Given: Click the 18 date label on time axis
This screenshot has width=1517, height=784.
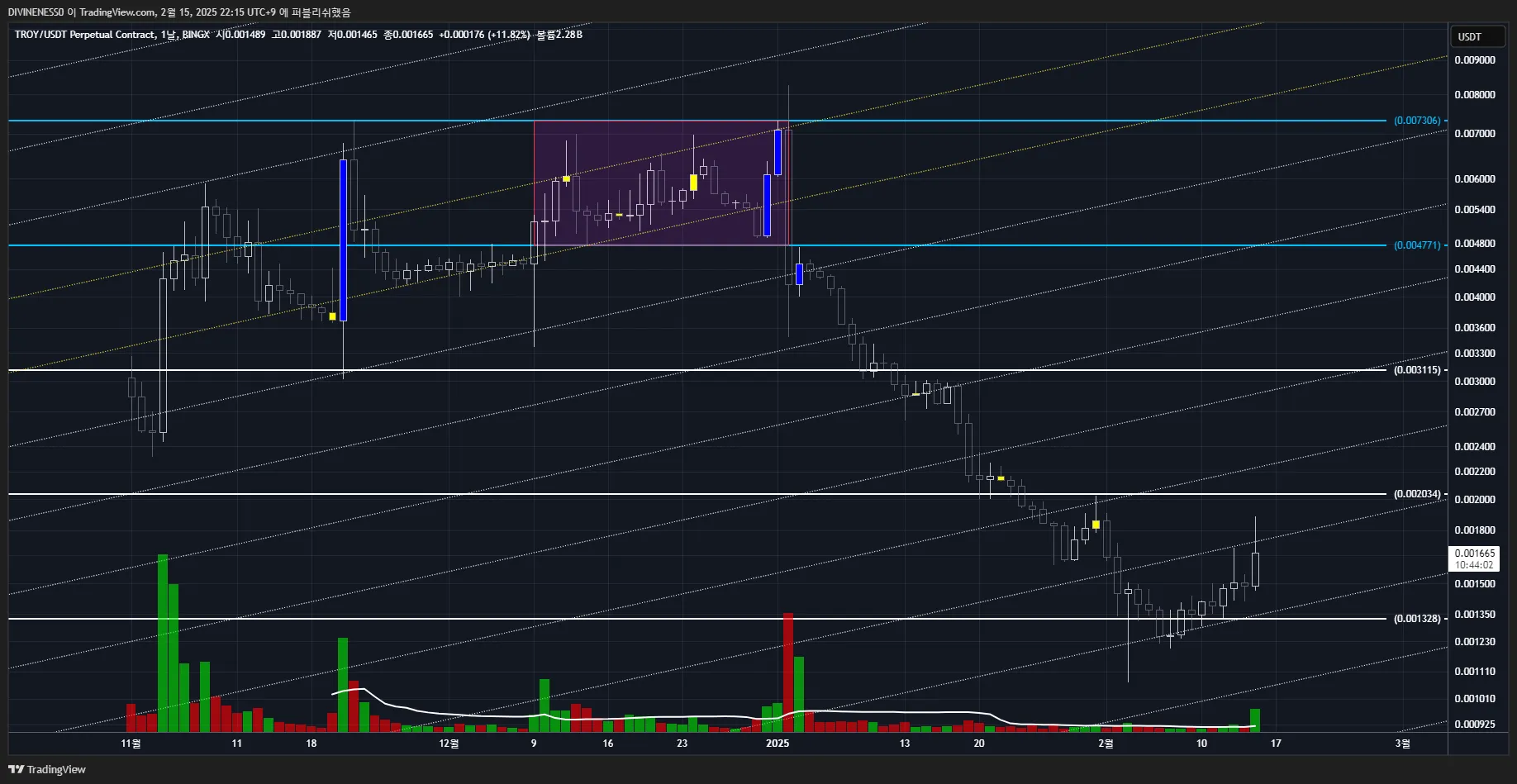Looking at the screenshot, I should coord(311,744).
